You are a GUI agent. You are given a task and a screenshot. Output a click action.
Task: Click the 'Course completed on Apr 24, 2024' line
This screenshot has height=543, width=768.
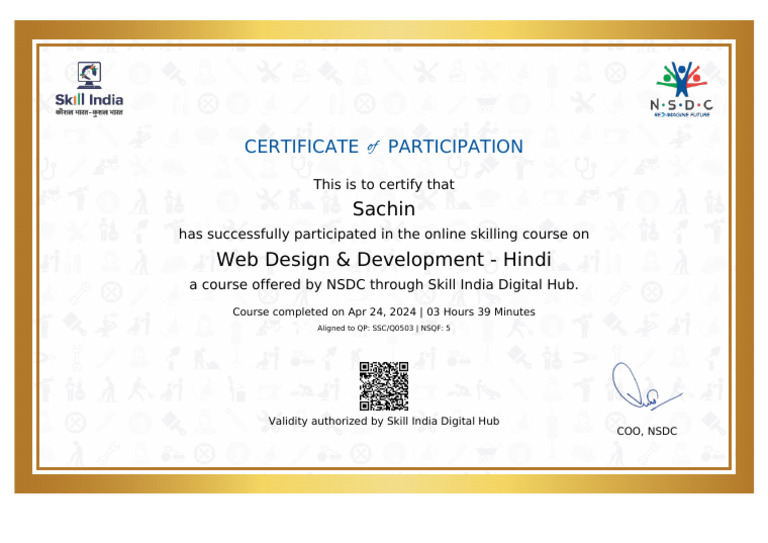click(384, 312)
